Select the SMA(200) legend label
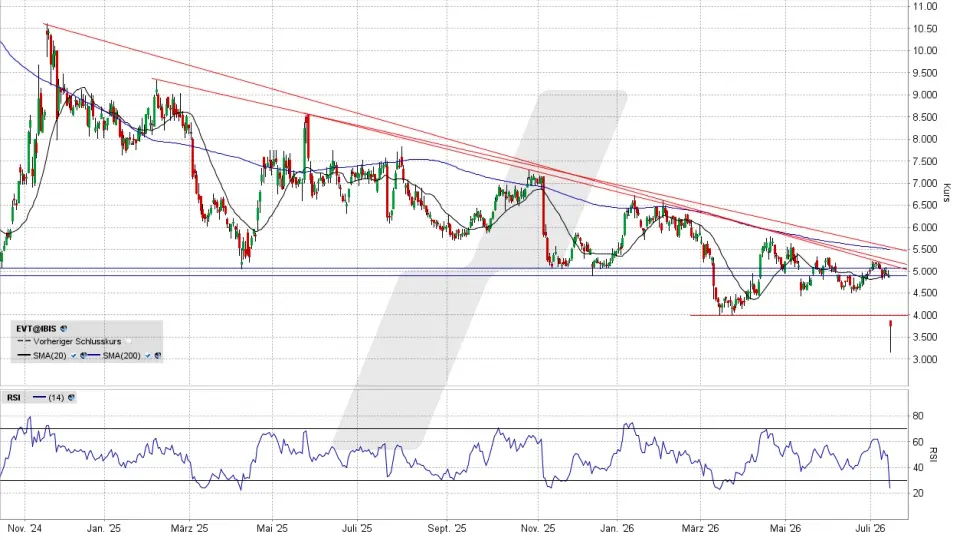 click(x=121, y=356)
